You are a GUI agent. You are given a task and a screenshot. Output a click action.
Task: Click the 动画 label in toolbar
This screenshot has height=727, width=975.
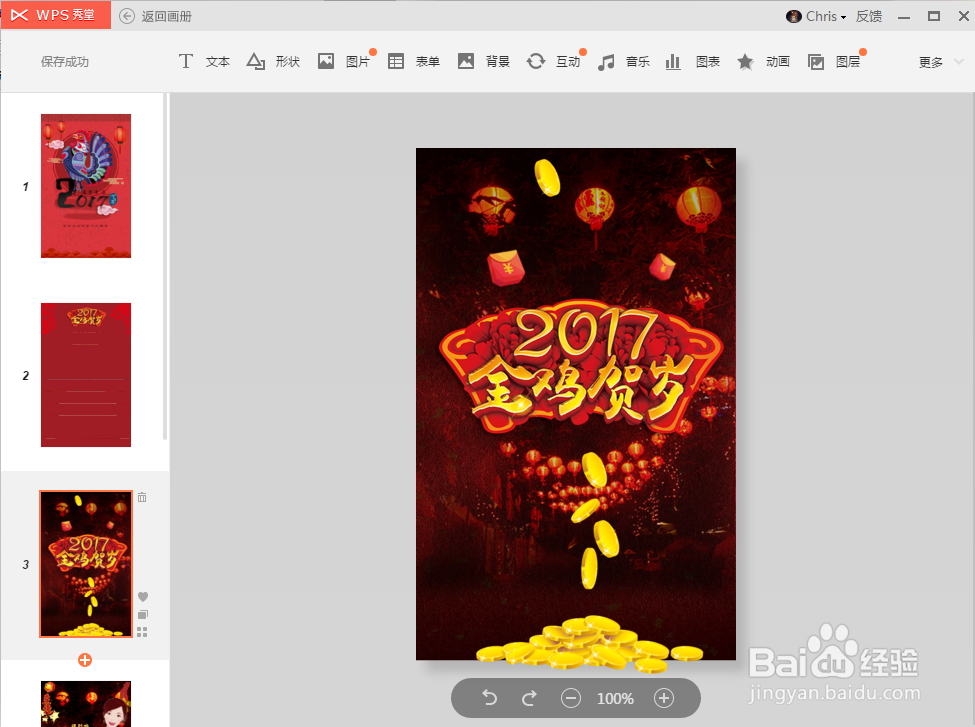pyautogui.click(x=778, y=62)
